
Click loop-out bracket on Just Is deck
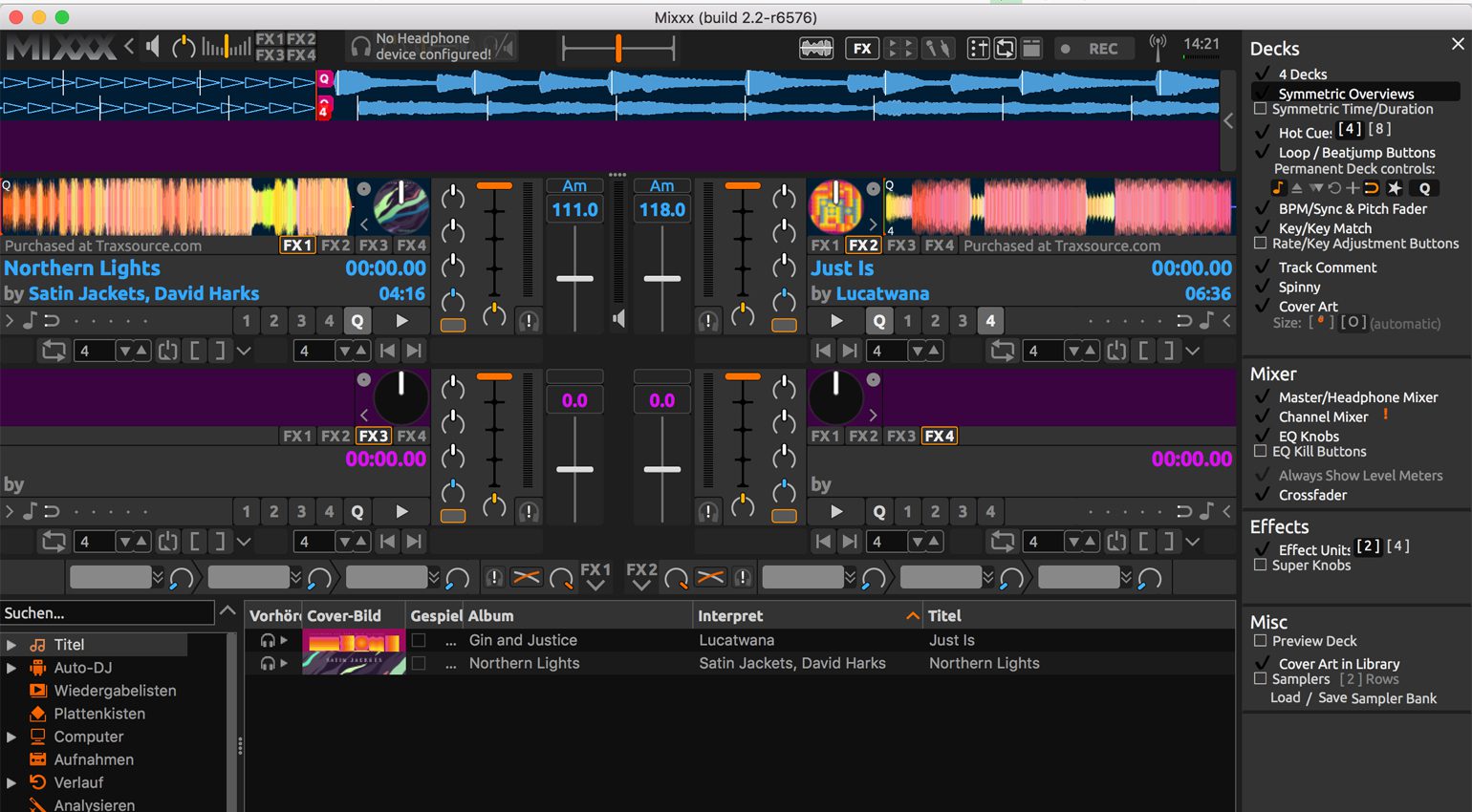(1168, 351)
